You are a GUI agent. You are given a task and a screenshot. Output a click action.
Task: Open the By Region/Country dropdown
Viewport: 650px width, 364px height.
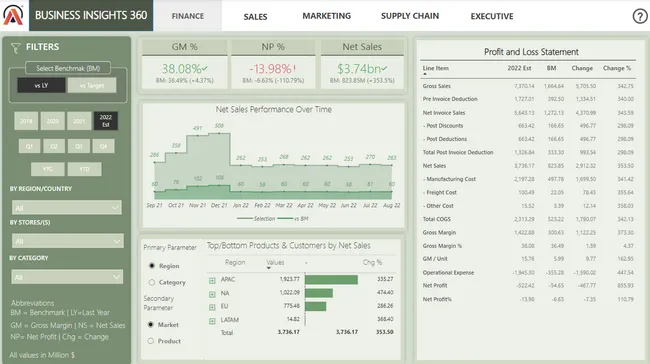(x=67, y=207)
